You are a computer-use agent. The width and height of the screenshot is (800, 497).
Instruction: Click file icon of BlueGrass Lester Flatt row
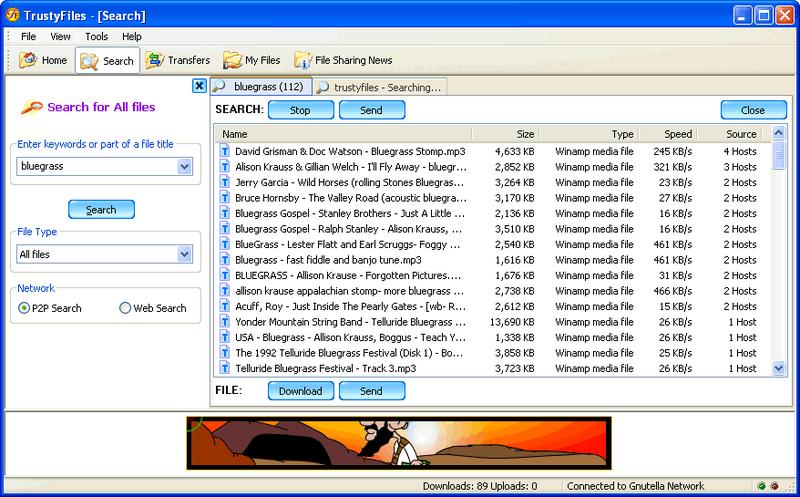[224, 244]
